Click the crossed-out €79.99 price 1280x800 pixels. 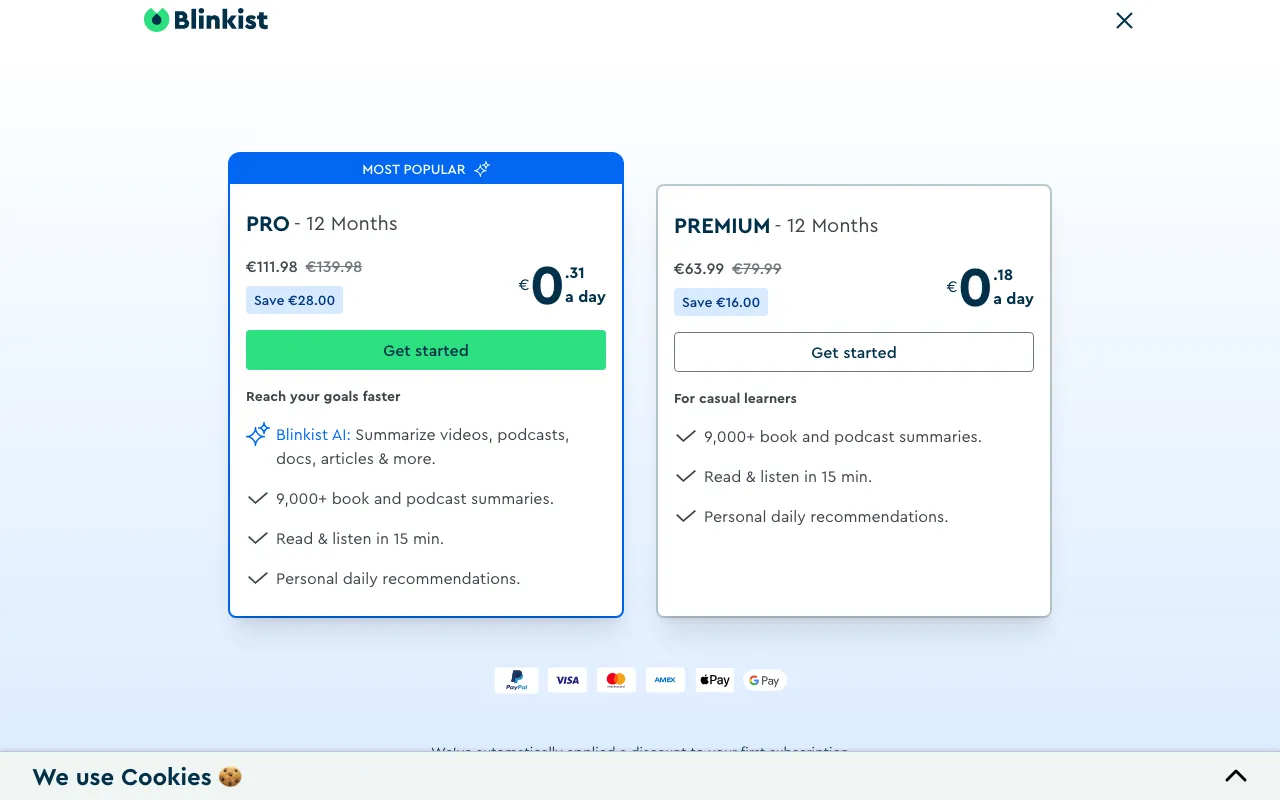pos(757,269)
